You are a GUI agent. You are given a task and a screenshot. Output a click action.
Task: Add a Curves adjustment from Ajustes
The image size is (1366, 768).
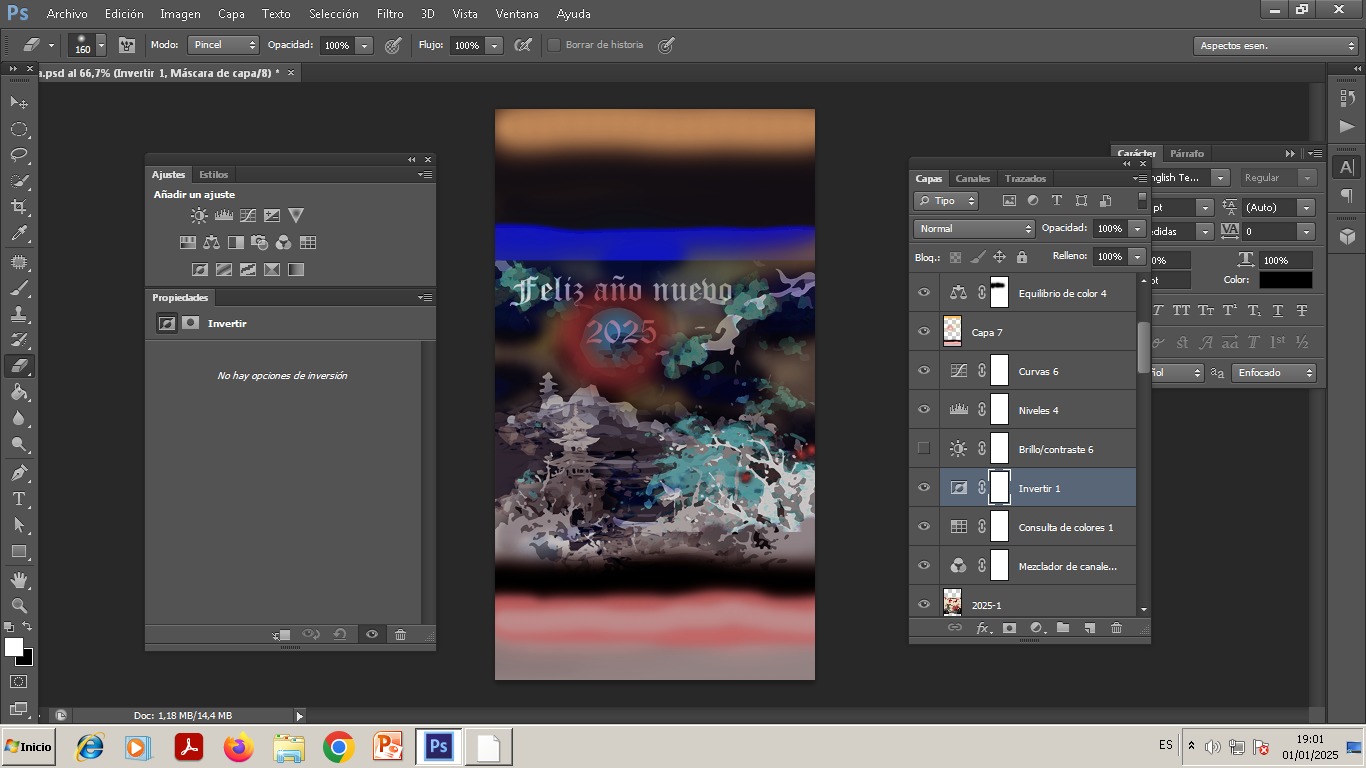(248, 215)
